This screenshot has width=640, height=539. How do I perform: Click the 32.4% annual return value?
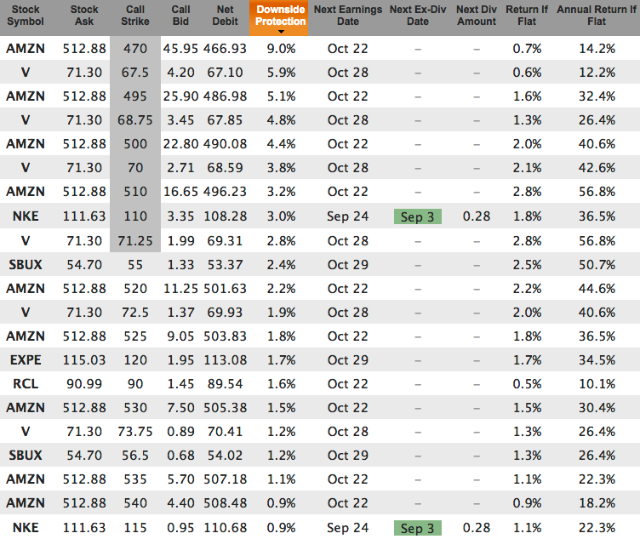coord(597,96)
